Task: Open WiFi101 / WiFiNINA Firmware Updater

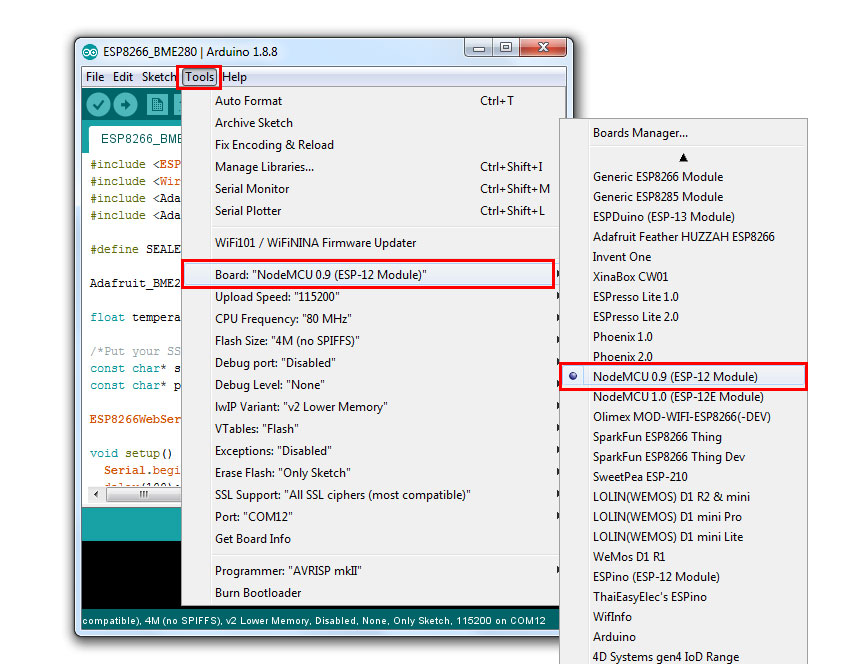Action: point(370,242)
